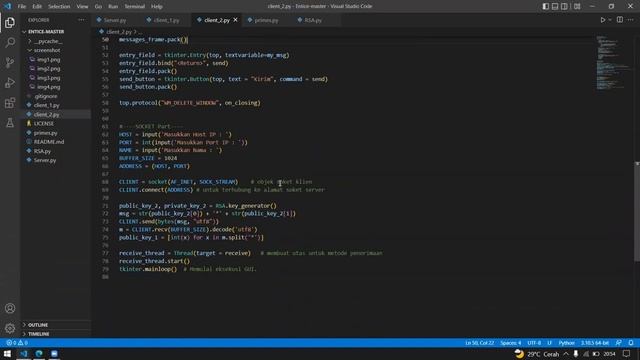Open the run options dropdown arrow
Image resolution: width=640 pixels, height=360 pixels.
tap(610, 20)
